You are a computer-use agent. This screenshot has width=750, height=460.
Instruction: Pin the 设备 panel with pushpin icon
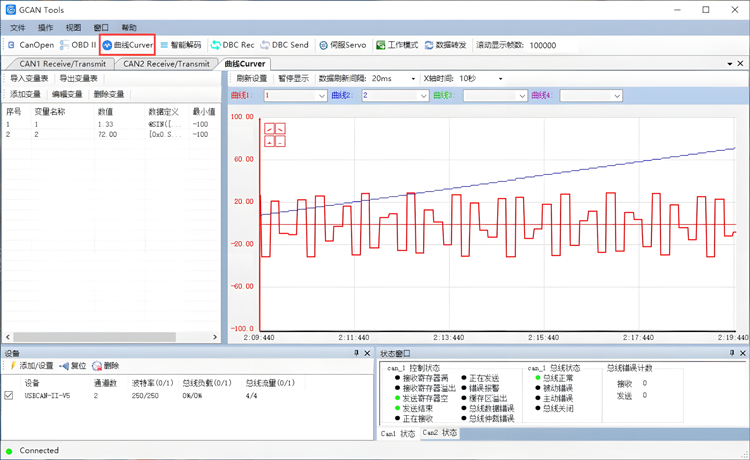[355, 353]
